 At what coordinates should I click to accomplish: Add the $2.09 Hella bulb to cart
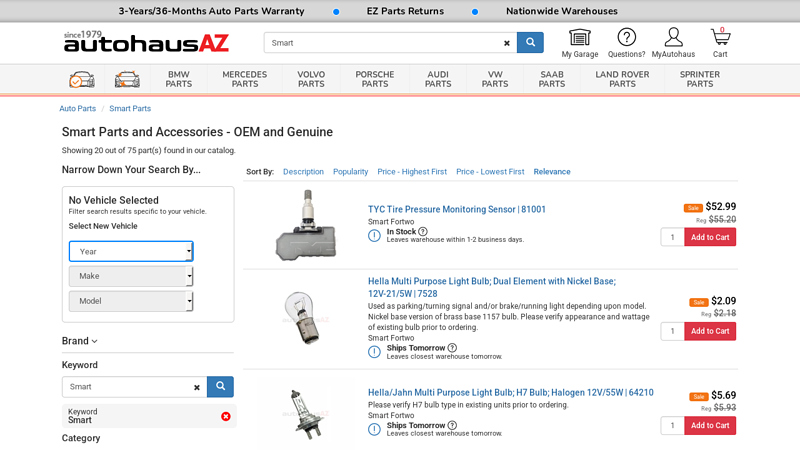(710, 331)
